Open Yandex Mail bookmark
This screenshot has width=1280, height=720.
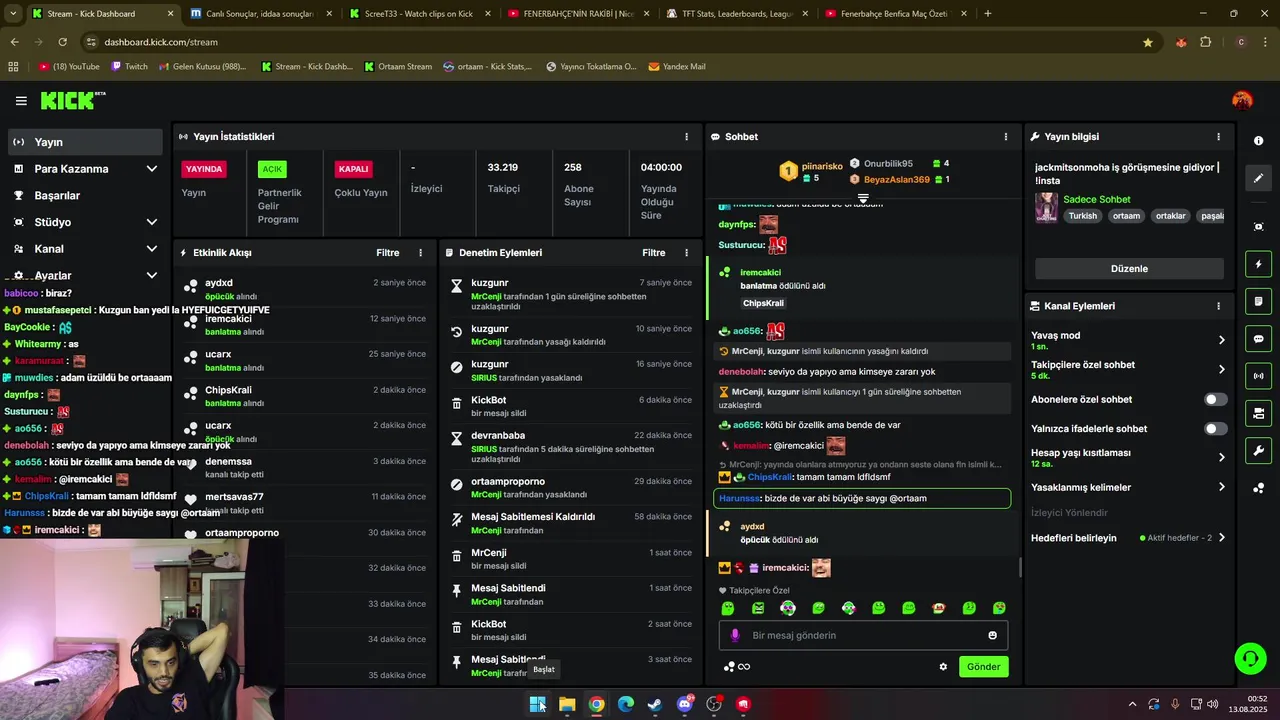677,67
